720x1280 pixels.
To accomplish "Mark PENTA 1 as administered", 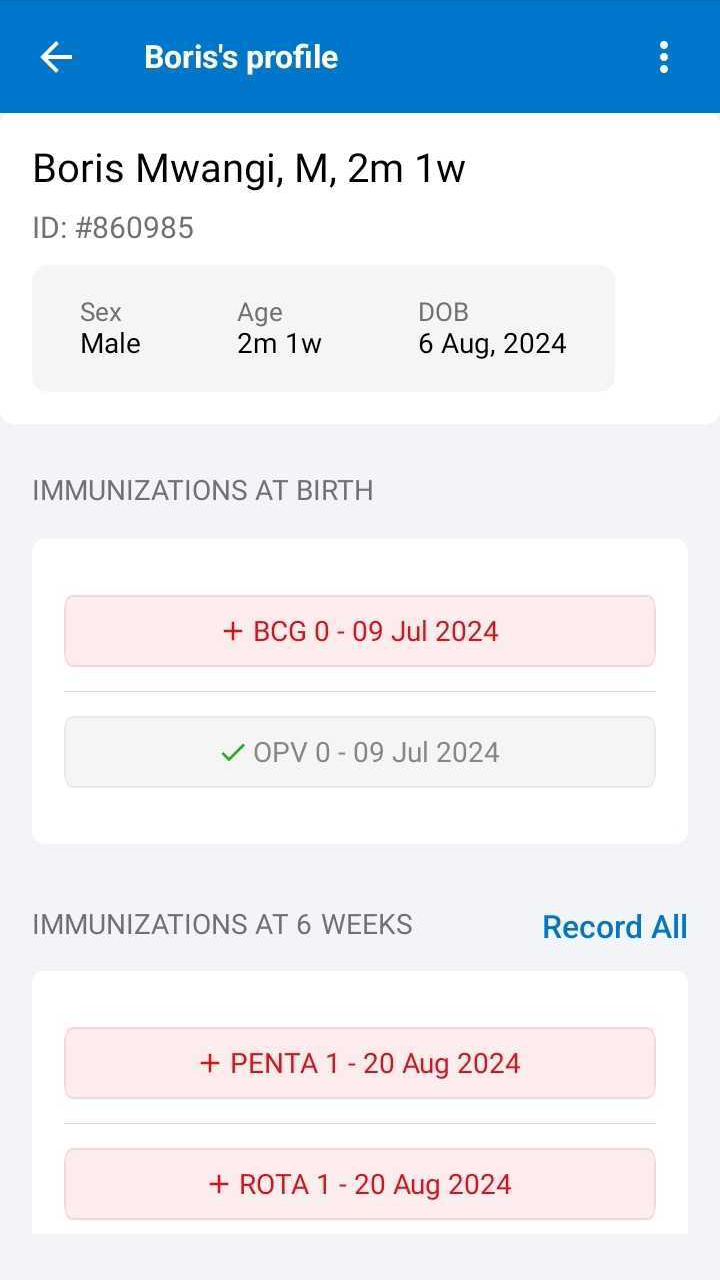I will 360,1063.
